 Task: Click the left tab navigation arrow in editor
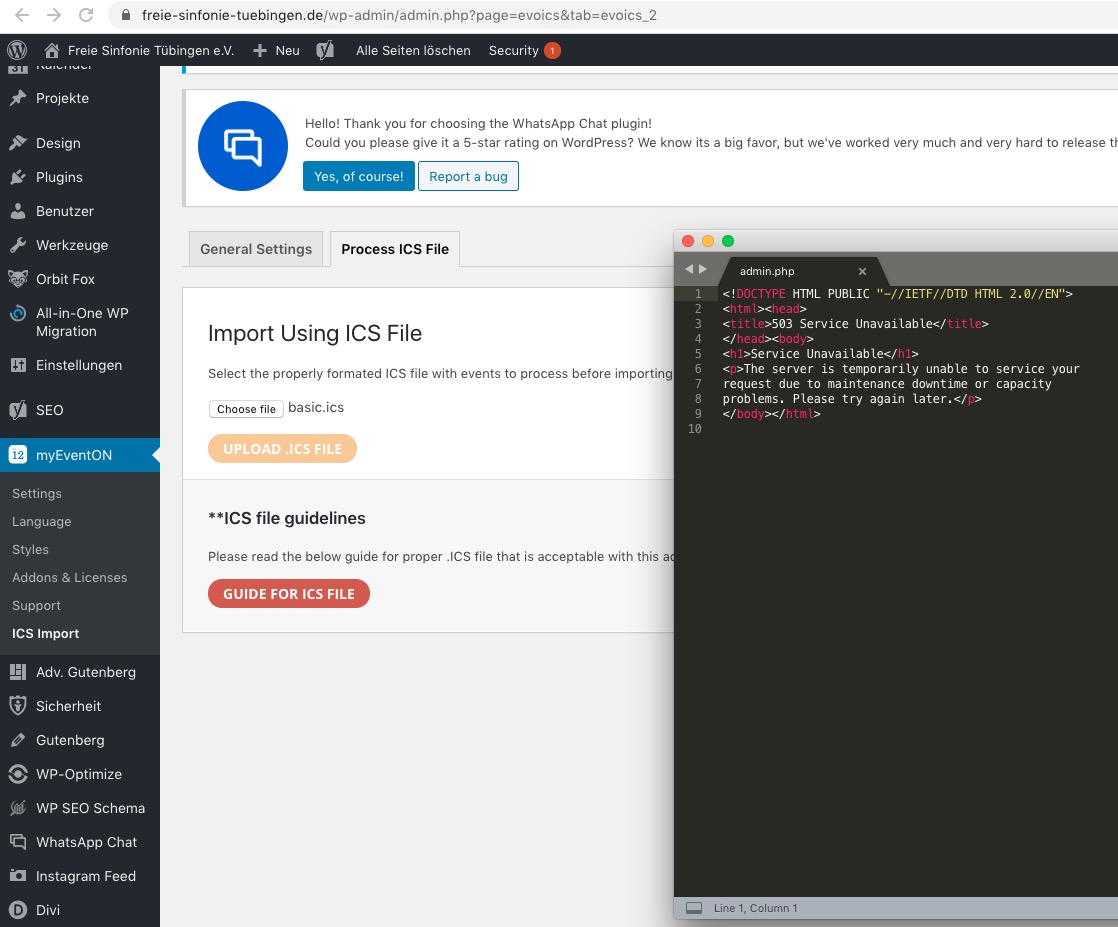[x=688, y=270]
